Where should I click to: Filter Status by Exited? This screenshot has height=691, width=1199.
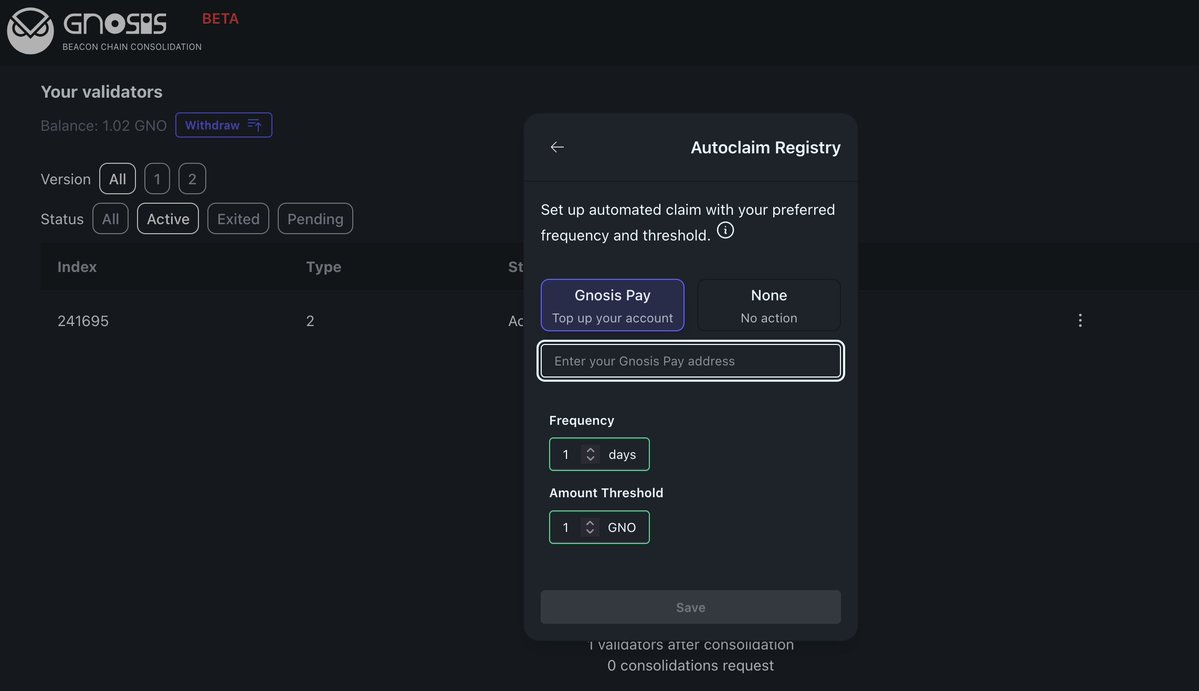pos(238,219)
